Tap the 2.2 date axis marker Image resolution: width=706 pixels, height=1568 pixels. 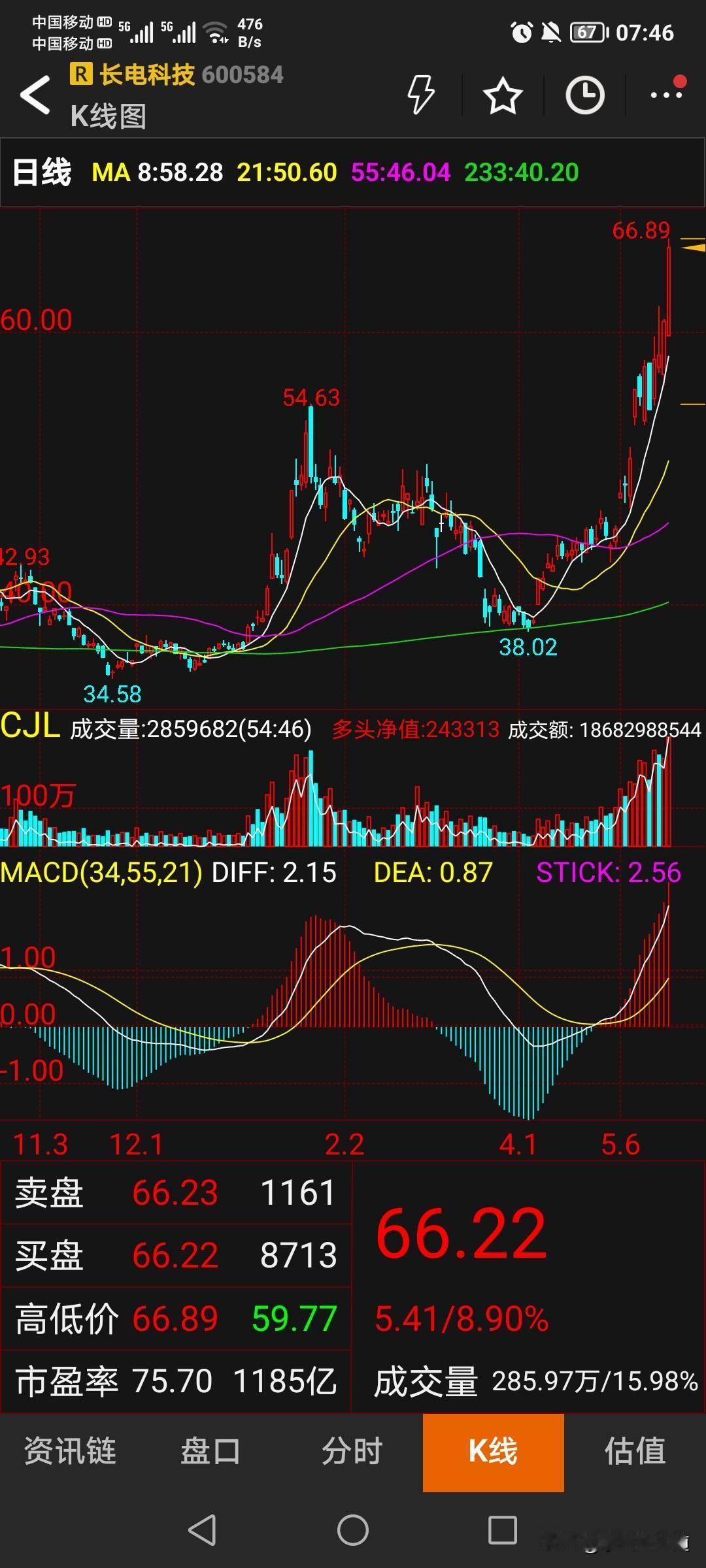click(345, 1145)
